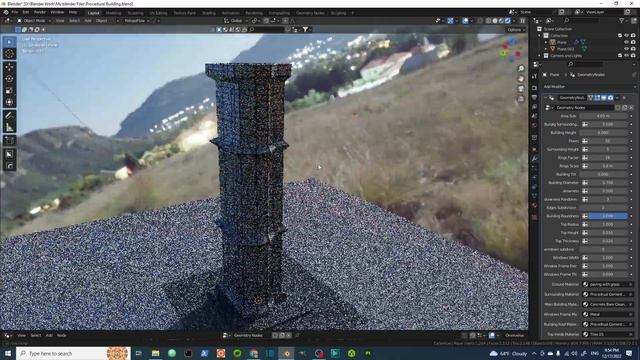The width and height of the screenshot is (640, 360).
Task: Toggle visibility eye for Plane object
Action: click(627, 42)
